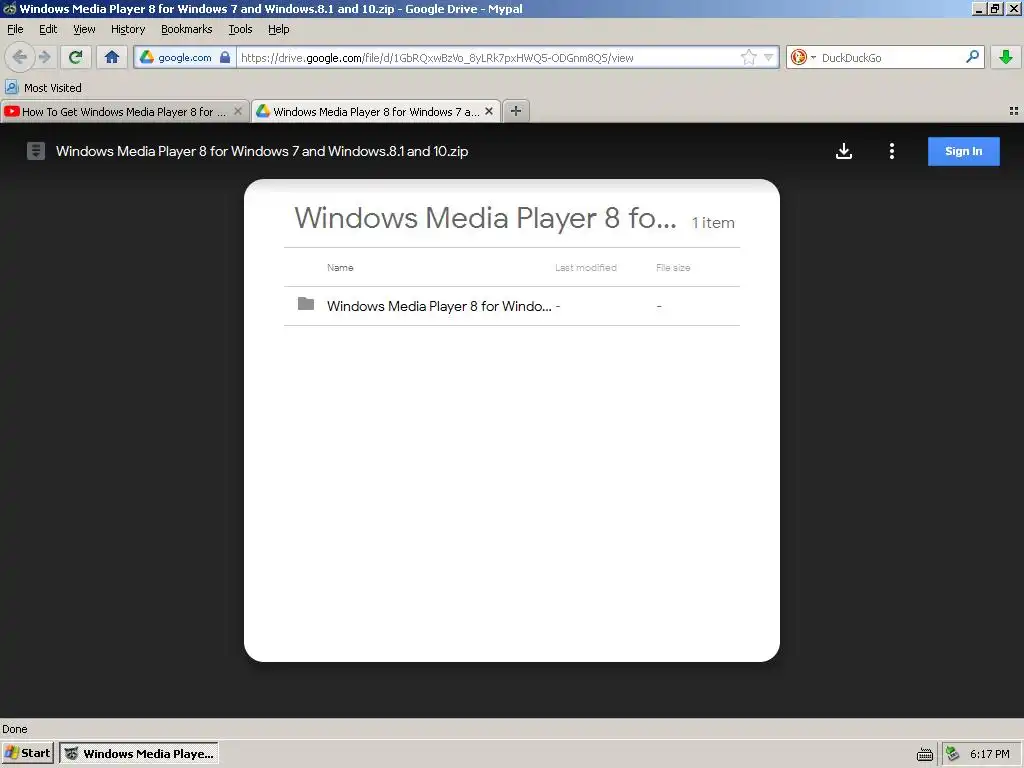Close the YouTube tab
This screenshot has width=1024, height=768.
[x=238, y=111]
